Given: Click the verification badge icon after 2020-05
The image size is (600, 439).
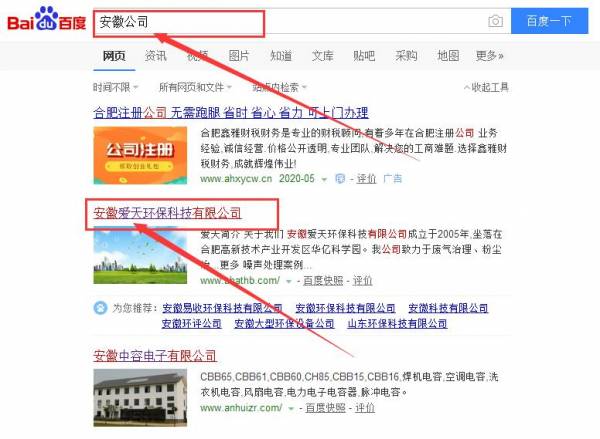Looking at the screenshot, I should pos(340,179).
